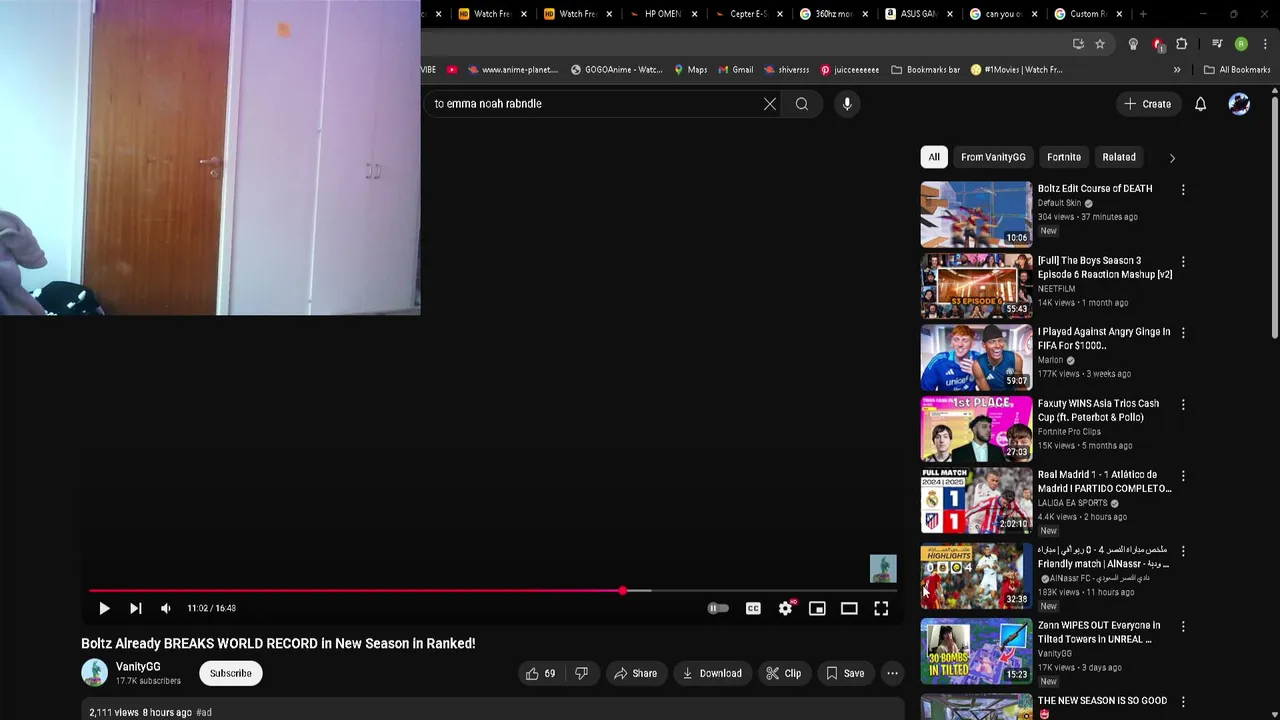Toggle autoplay switch in player
Screen dimensions: 1280x720
click(718, 608)
